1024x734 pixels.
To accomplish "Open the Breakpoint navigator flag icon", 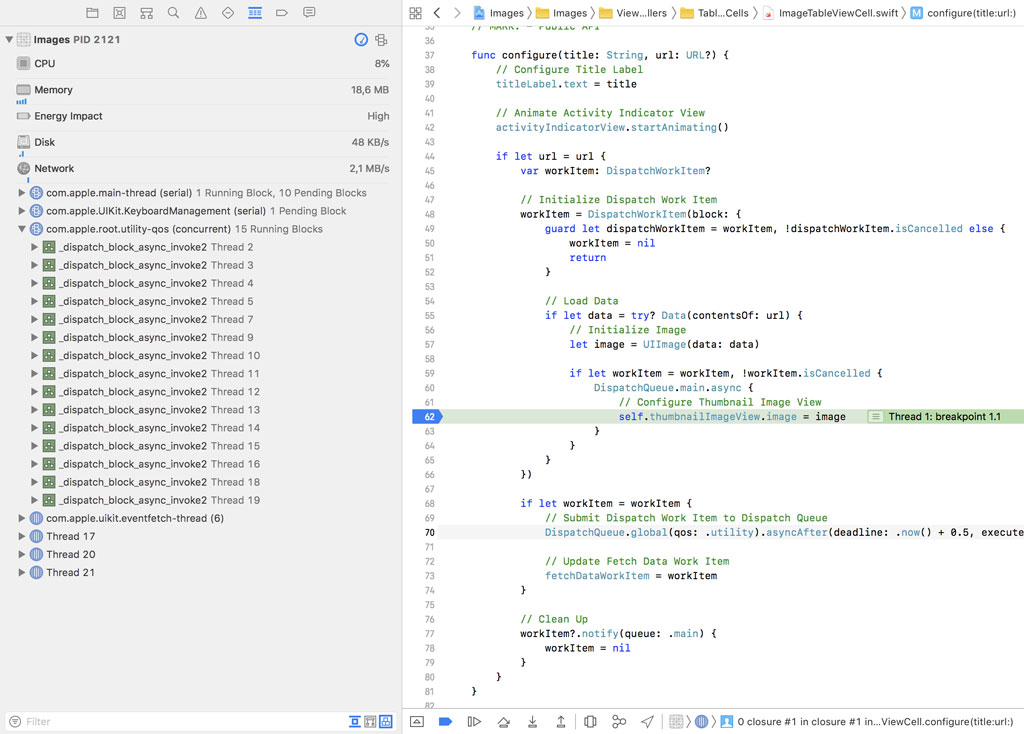I will 283,13.
